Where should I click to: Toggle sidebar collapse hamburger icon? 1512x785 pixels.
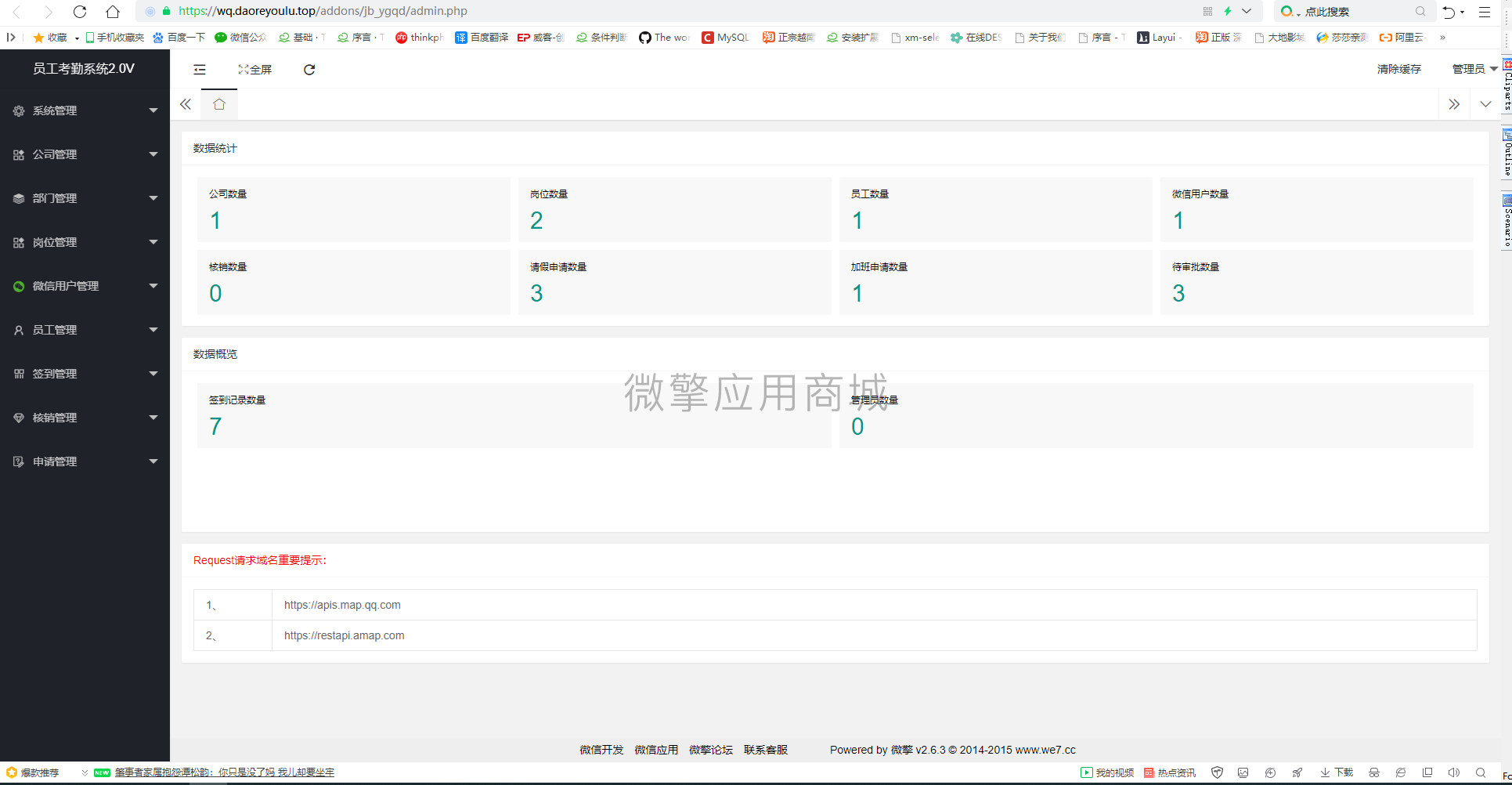200,70
